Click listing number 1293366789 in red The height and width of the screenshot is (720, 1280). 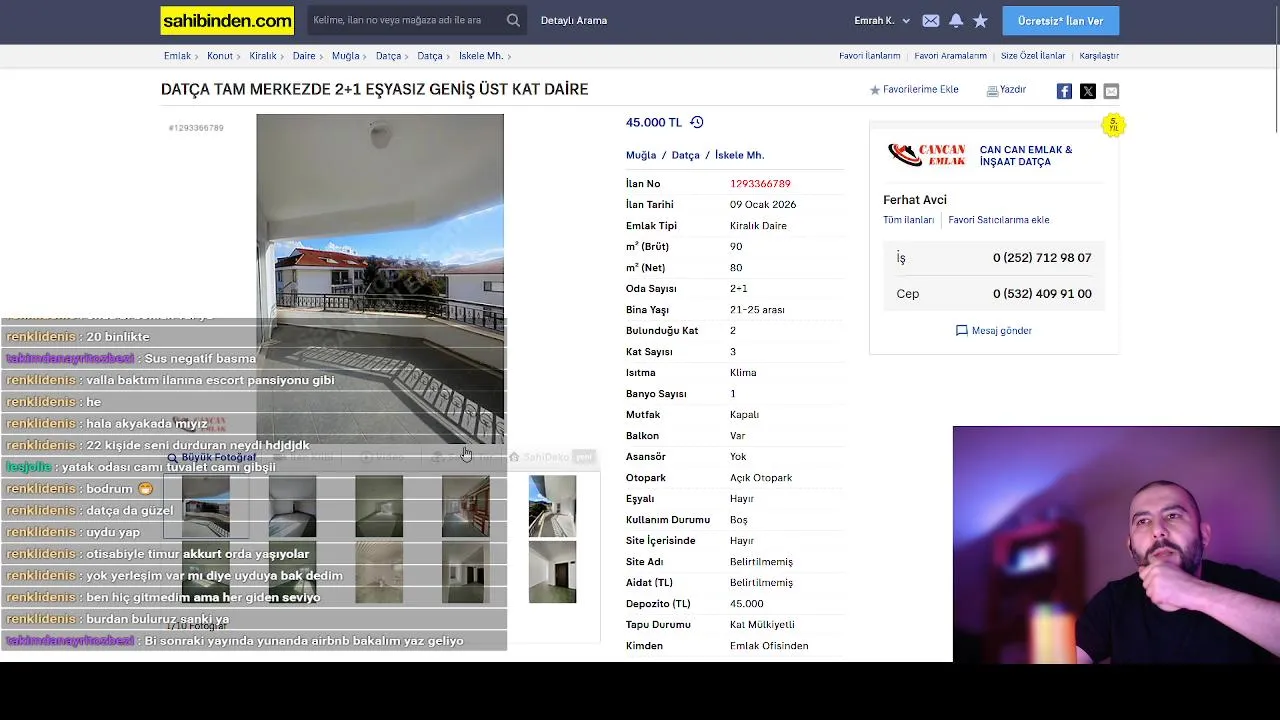[760, 184]
